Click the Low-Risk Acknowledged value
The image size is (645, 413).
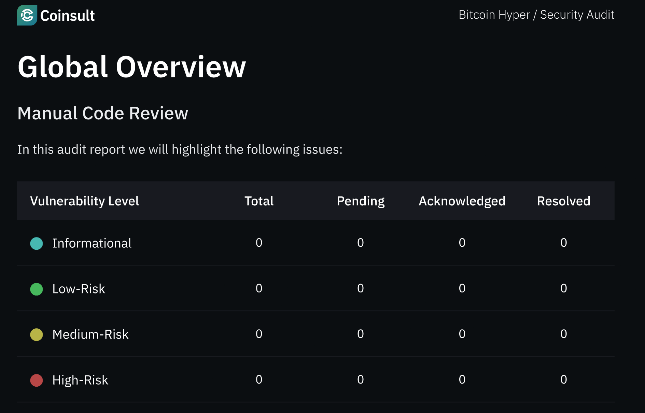(462, 288)
